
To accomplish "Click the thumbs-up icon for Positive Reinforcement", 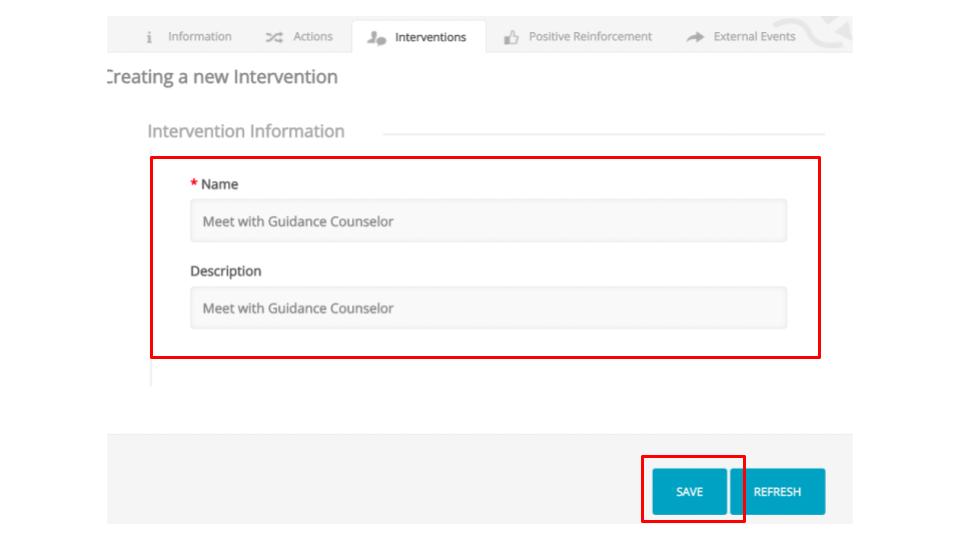I will tap(511, 37).
